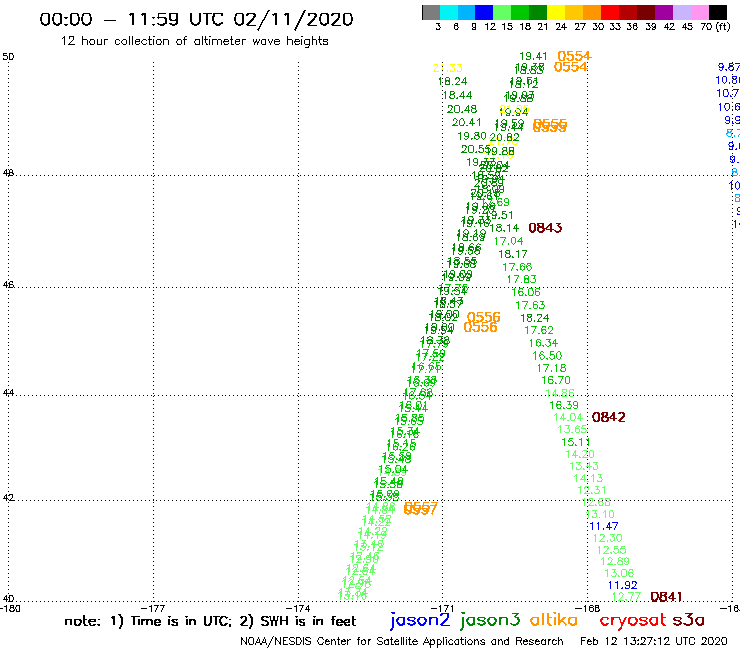Click the 0841 pass time label
Viewport: 740px width, 650px height.
tap(666, 597)
